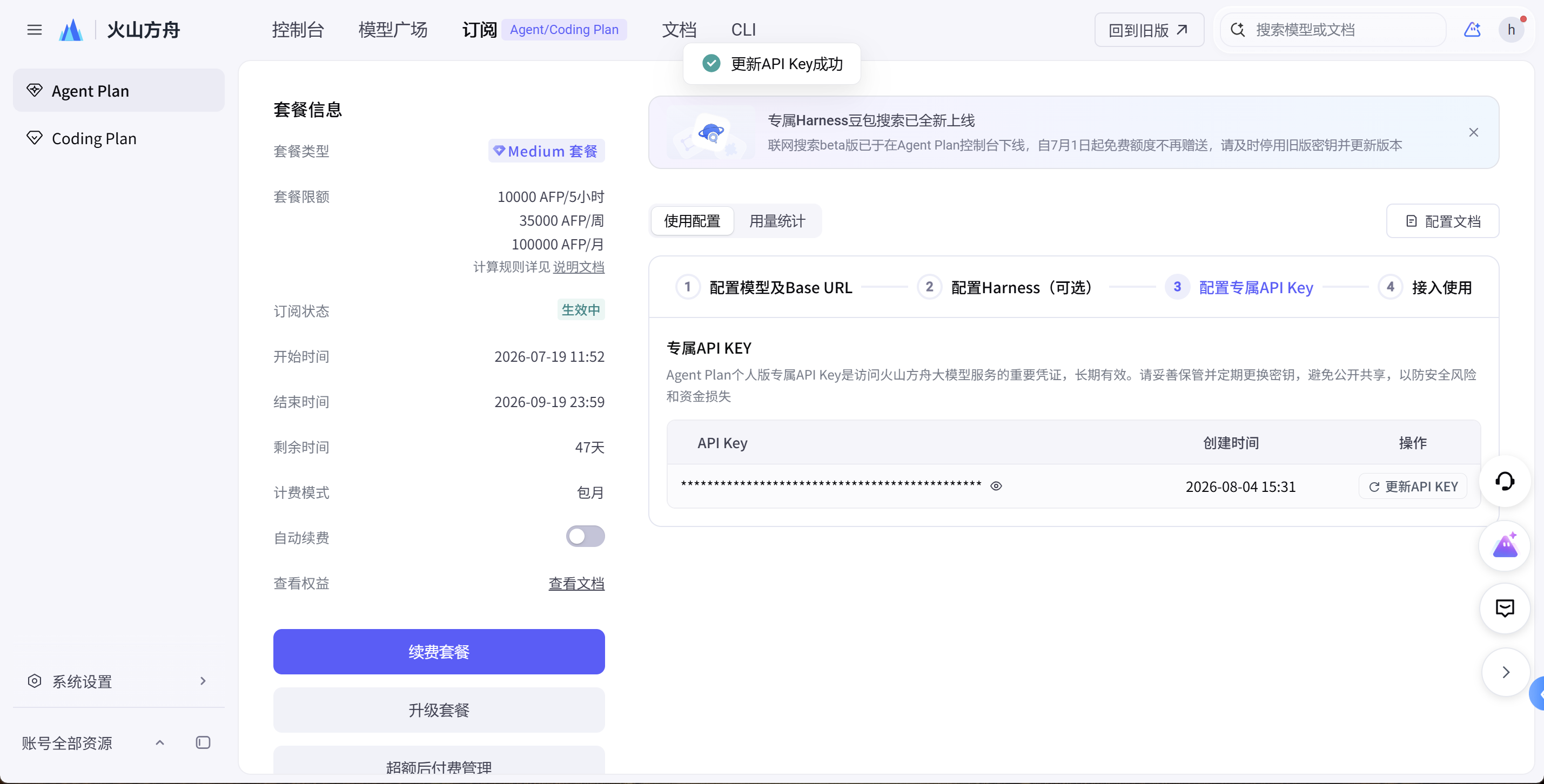
Task: Focus the 搜索模型或文档 search field
Action: (1333, 29)
